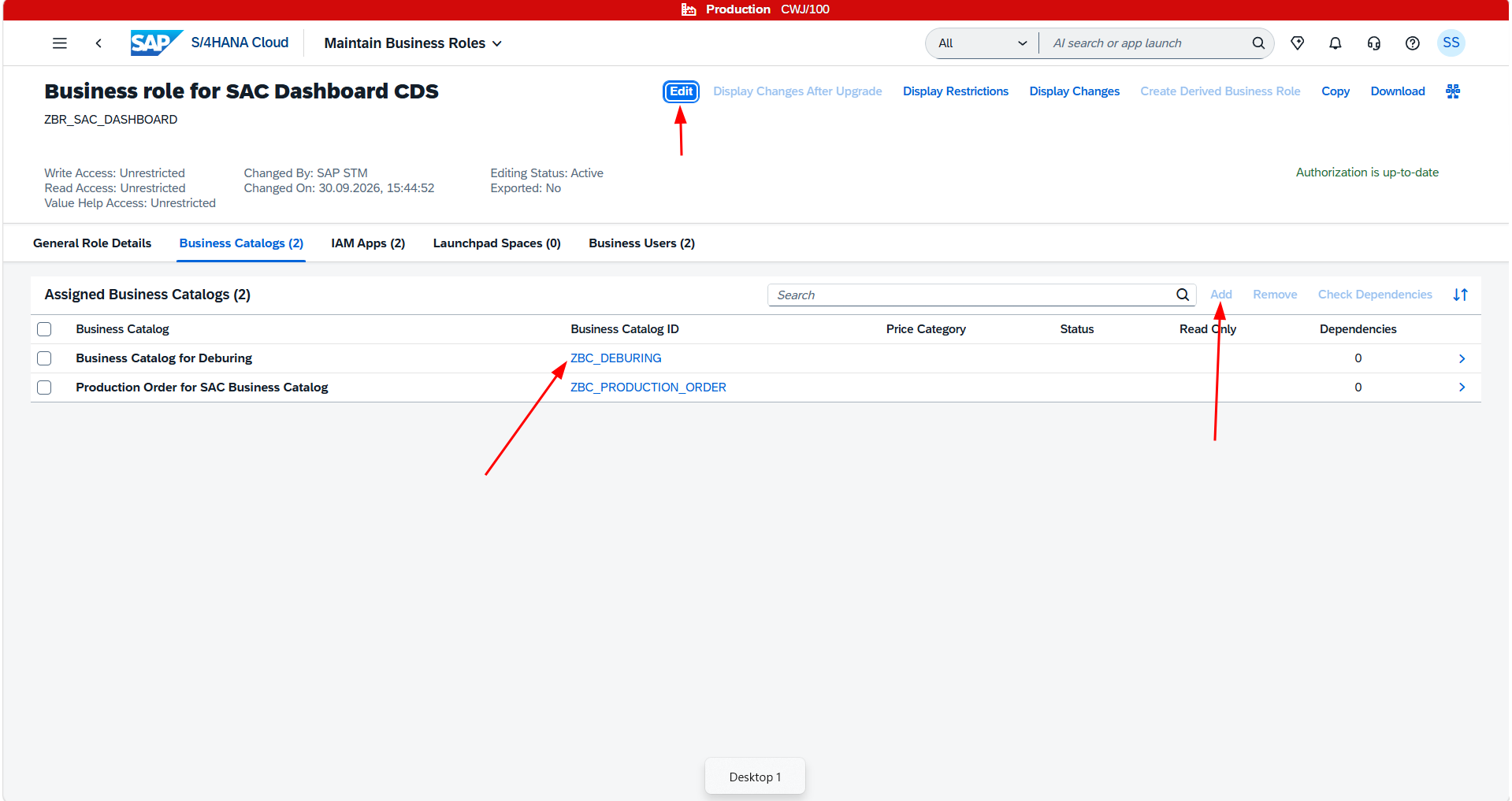Open the ZBC_DEBURING catalog link
This screenshot has width=1512, height=801.
(616, 358)
